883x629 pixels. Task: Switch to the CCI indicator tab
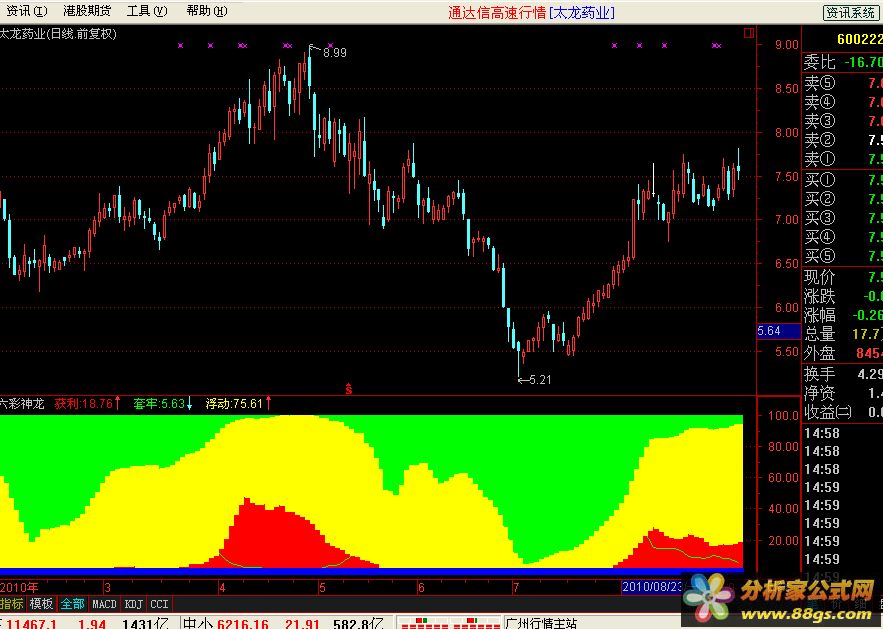(x=159, y=604)
